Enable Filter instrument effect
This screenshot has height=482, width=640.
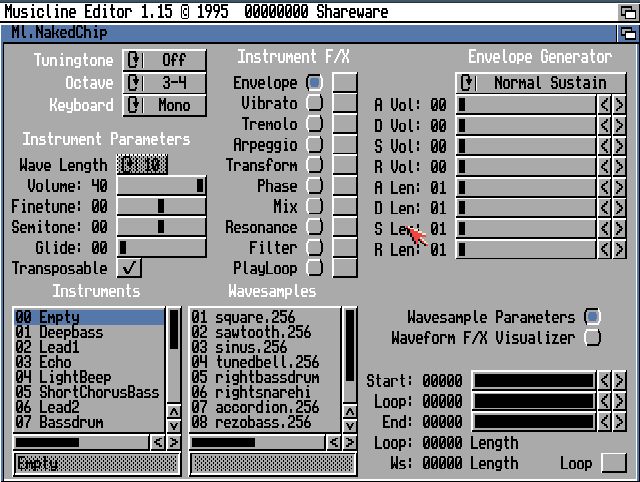[x=314, y=247]
